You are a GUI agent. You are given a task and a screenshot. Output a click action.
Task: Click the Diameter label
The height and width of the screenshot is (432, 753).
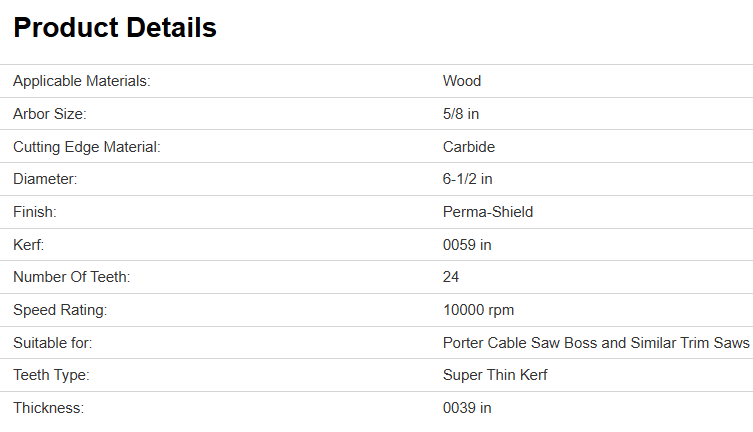coord(45,179)
